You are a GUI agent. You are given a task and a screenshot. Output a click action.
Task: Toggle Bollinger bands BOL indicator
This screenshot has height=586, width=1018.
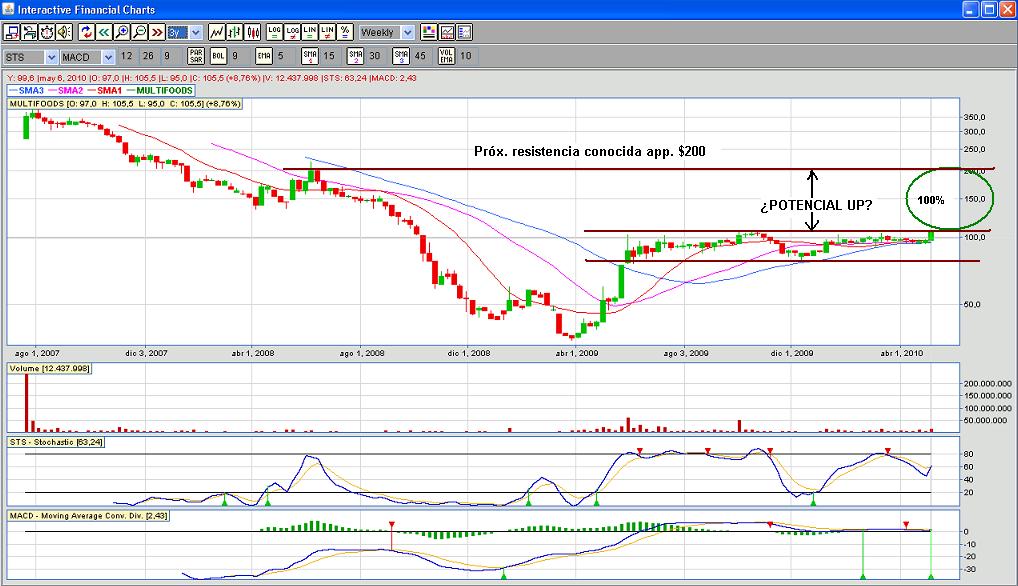click(219, 56)
